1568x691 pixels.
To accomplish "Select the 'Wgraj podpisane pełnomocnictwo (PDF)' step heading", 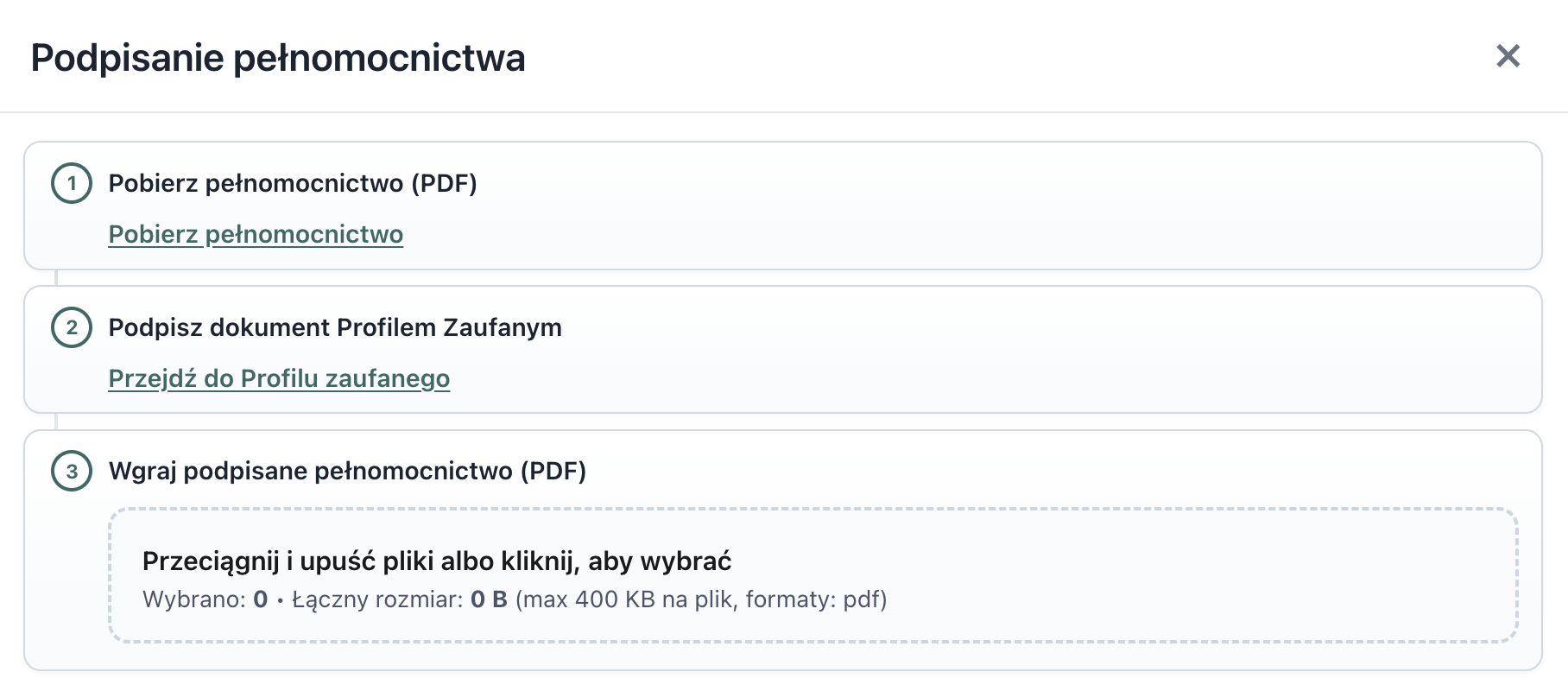I will pyautogui.click(x=347, y=472).
